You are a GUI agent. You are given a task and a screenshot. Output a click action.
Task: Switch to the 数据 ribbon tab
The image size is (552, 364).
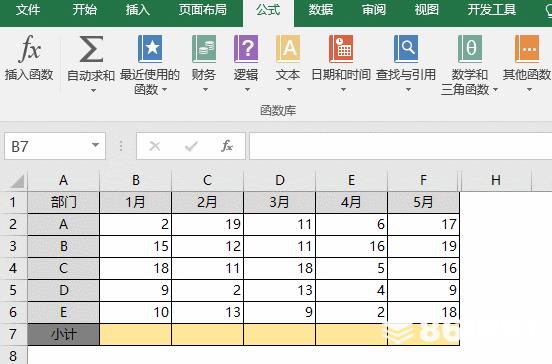tap(321, 10)
